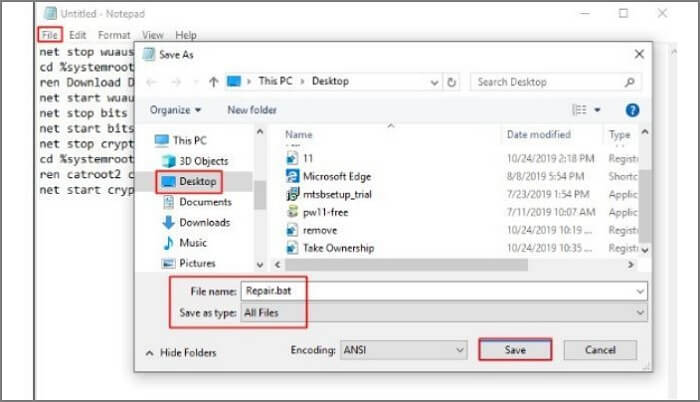The image size is (700, 402).
Task: Click file list vertical scroll down arrow
Action: tap(645, 250)
